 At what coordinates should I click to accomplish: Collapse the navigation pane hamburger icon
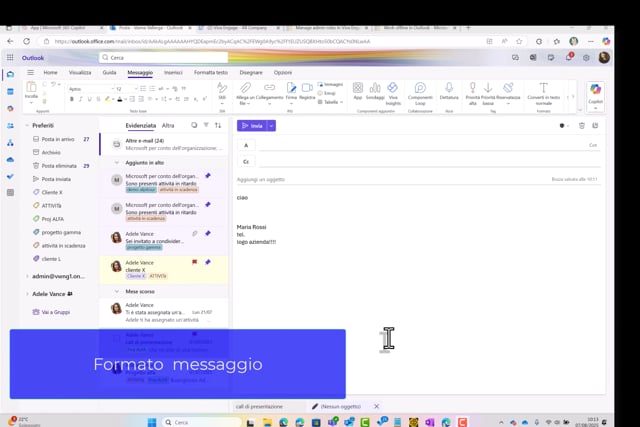pos(31,72)
